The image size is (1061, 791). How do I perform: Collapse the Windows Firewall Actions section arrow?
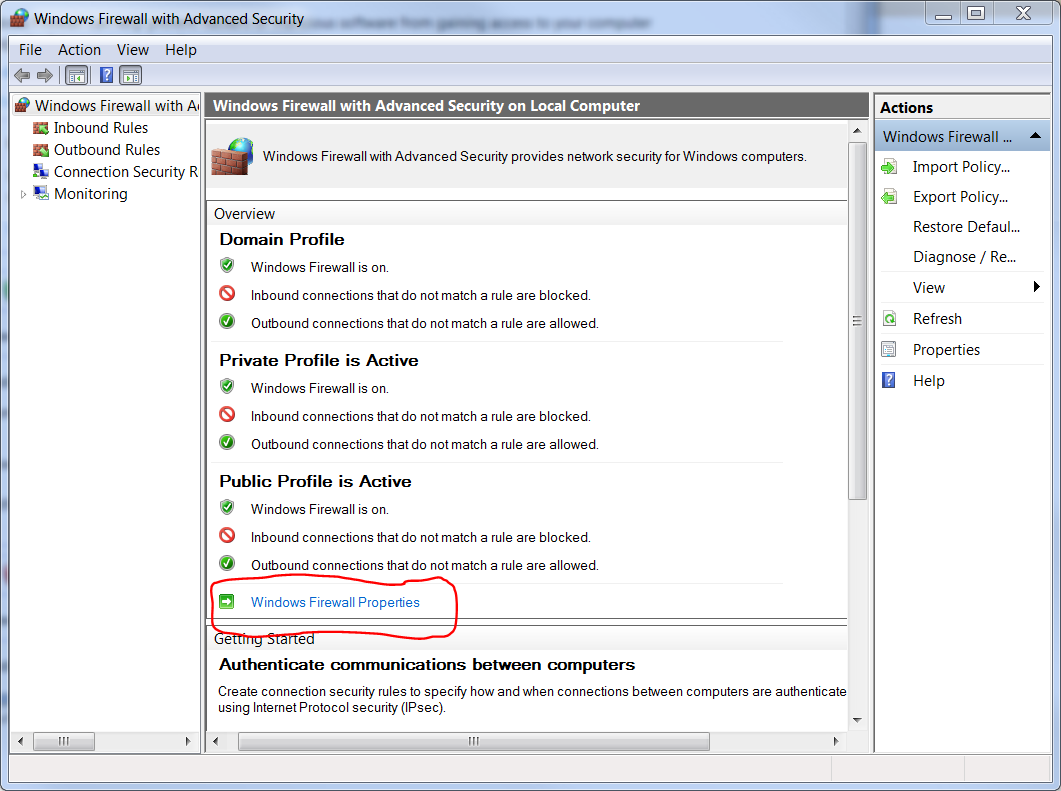point(1035,136)
